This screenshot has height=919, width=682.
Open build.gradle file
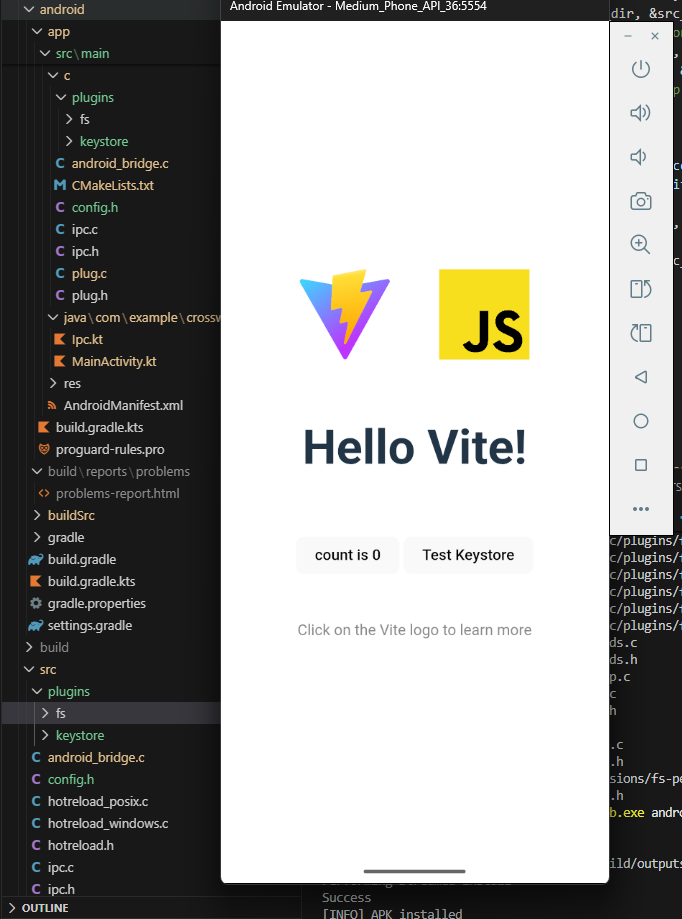click(81, 559)
